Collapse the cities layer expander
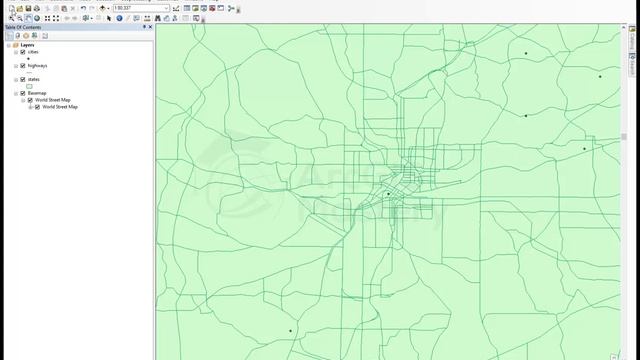The image size is (640, 360). click(x=16, y=52)
